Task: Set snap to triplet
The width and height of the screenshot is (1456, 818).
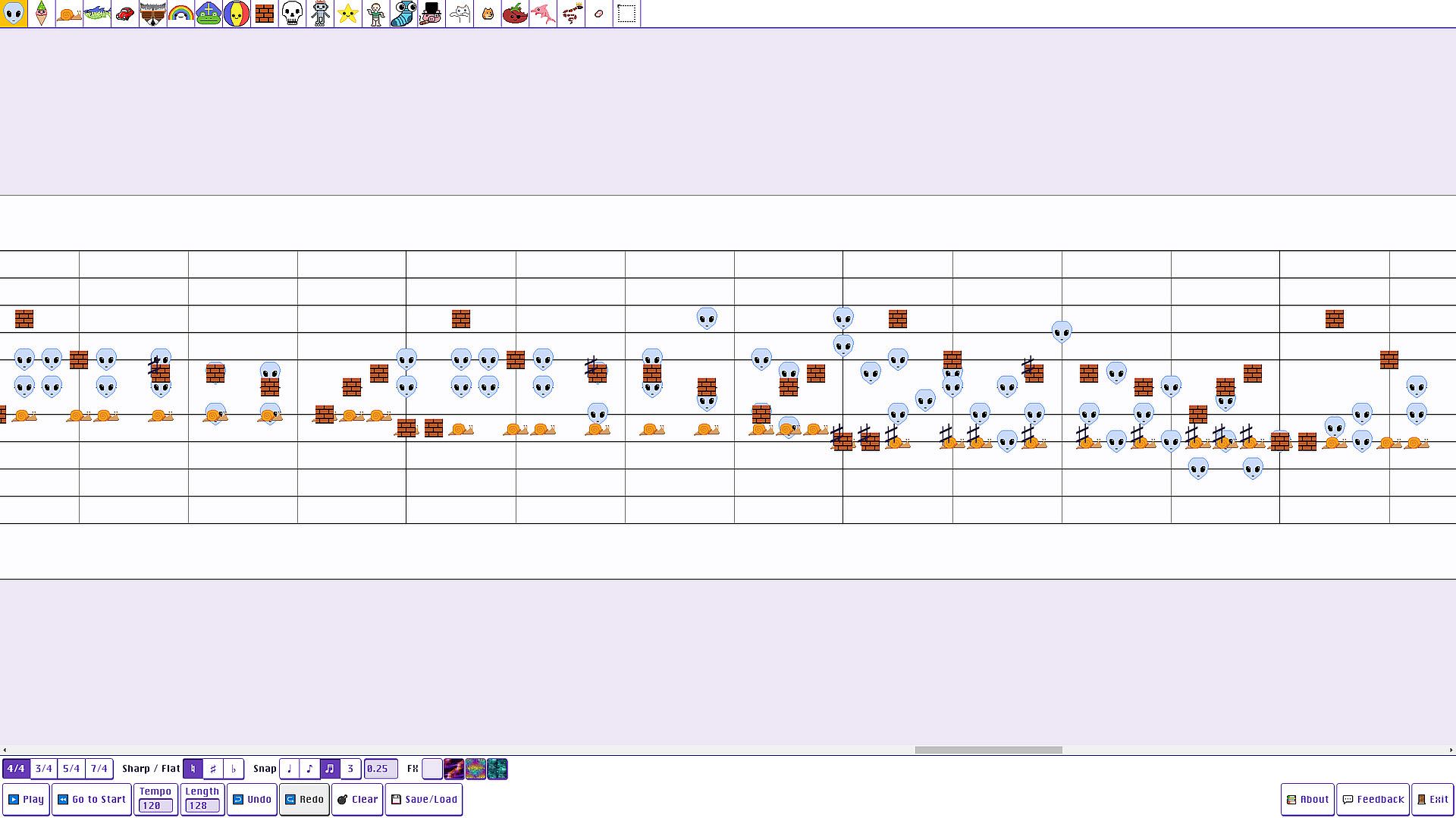Action: (x=350, y=769)
